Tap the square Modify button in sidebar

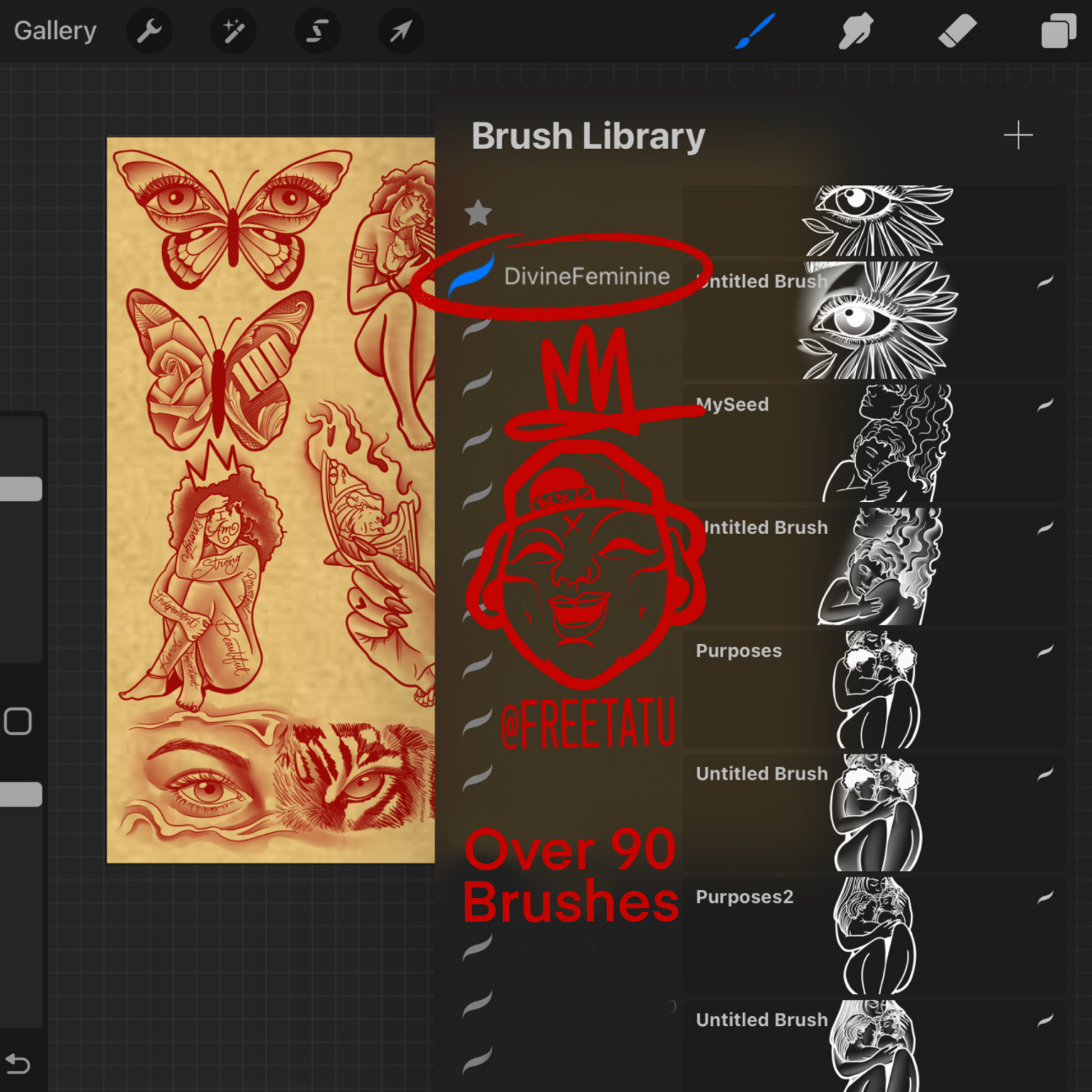[18, 721]
